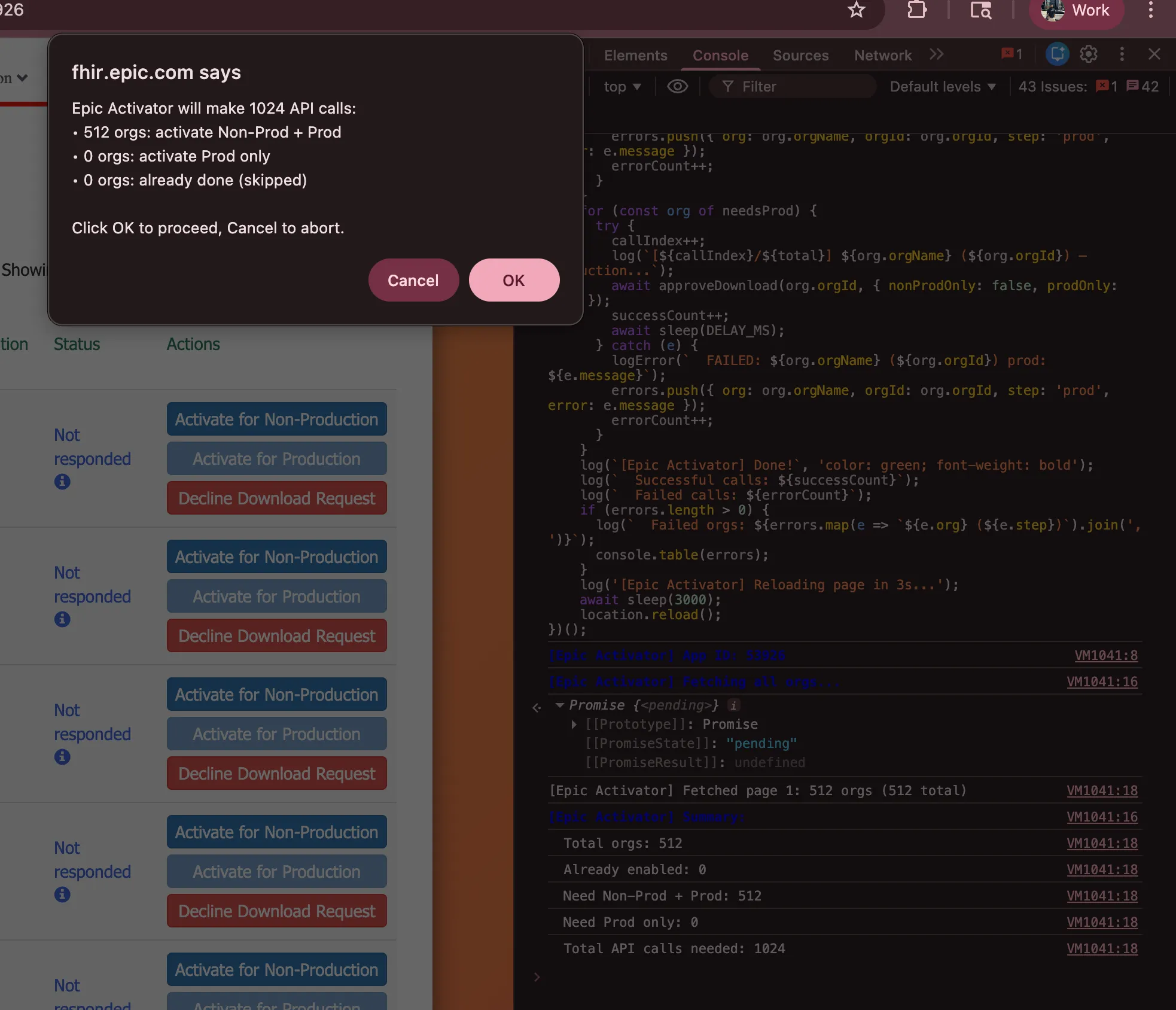Viewport: 1176px width, 1010px height.
Task: Click Decline Download Request in the first row
Action: (276, 498)
